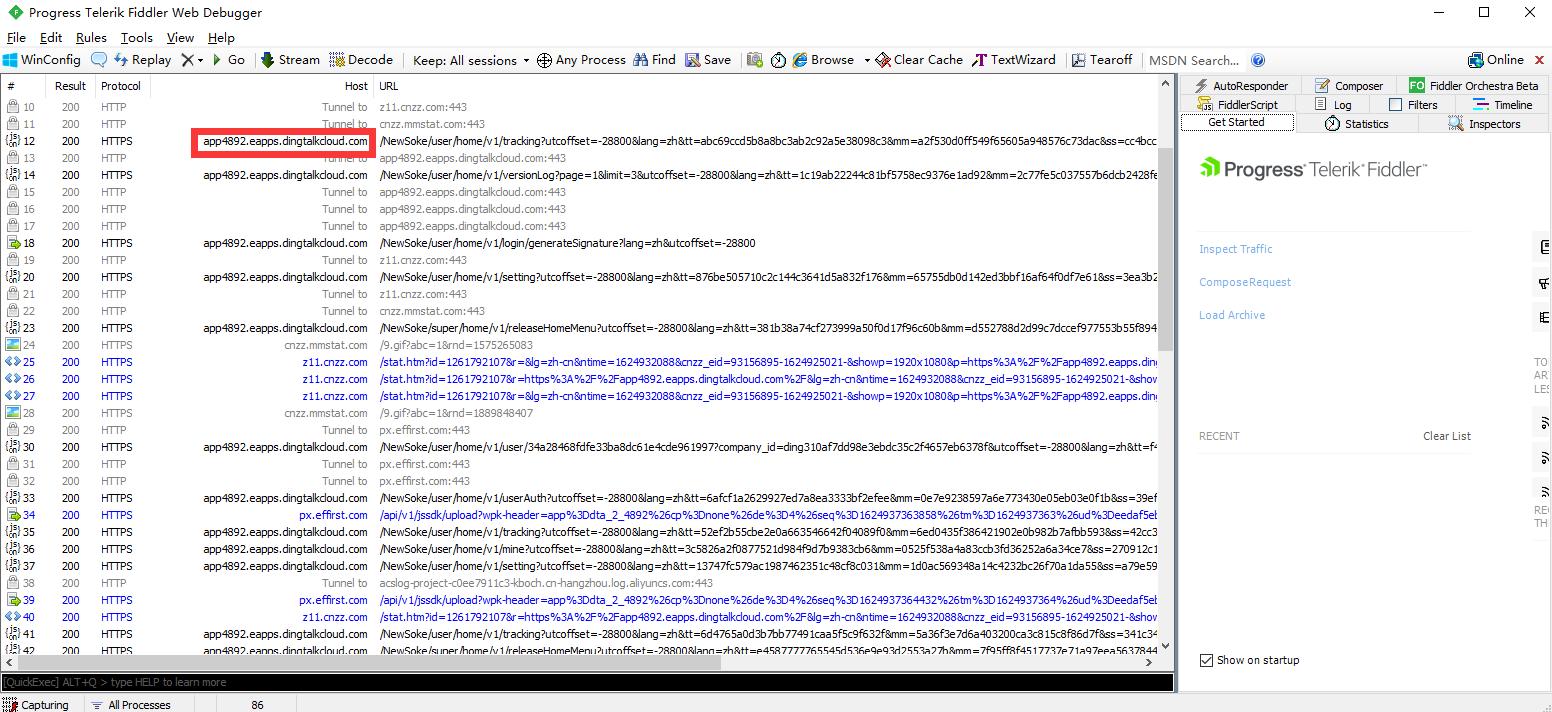Screen dimensions: 1552x712
Task: Click the Clear Cache toolbar icon
Action: pyautogui.click(x=883, y=60)
